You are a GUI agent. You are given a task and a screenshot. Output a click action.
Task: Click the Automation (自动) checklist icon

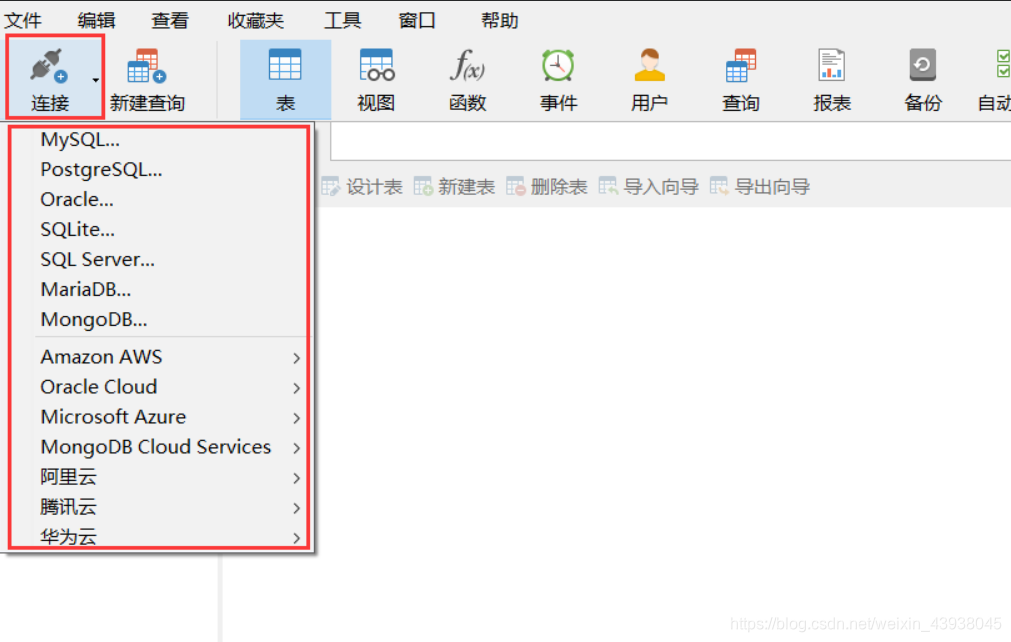[x=1003, y=63]
